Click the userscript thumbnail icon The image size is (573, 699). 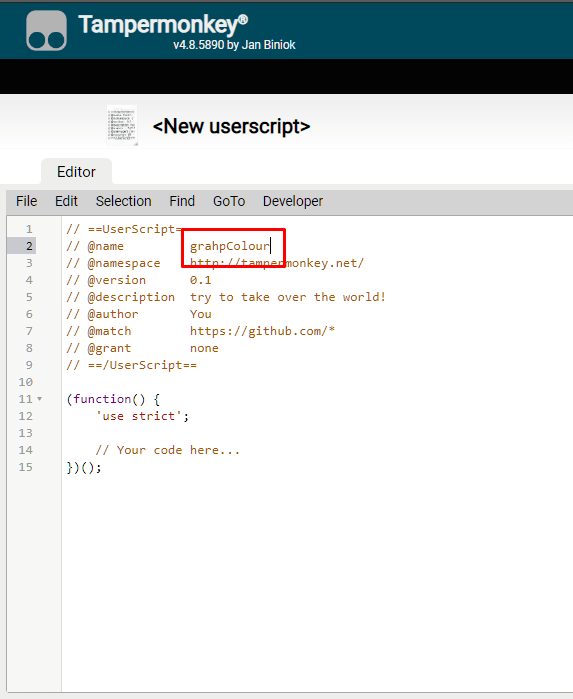122,125
